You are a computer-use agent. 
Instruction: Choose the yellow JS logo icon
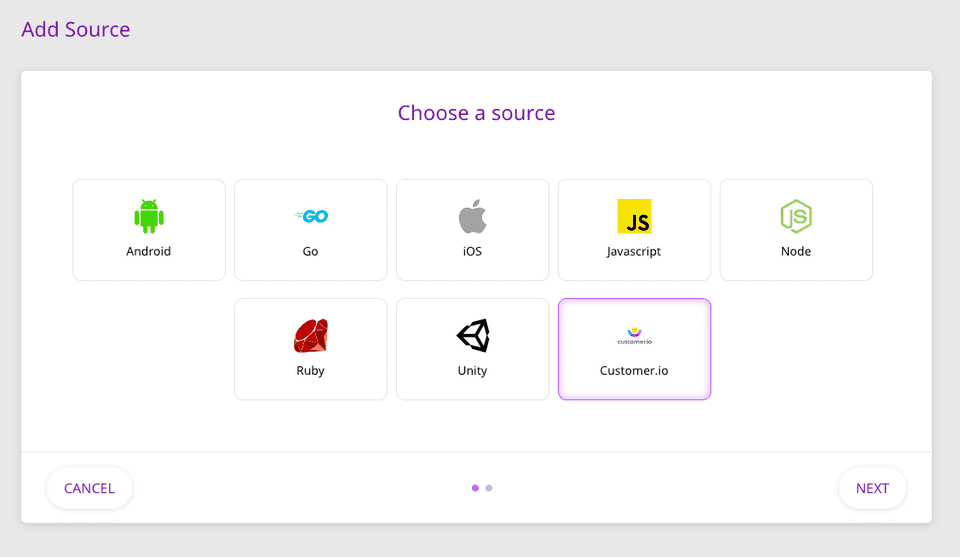(634, 216)
